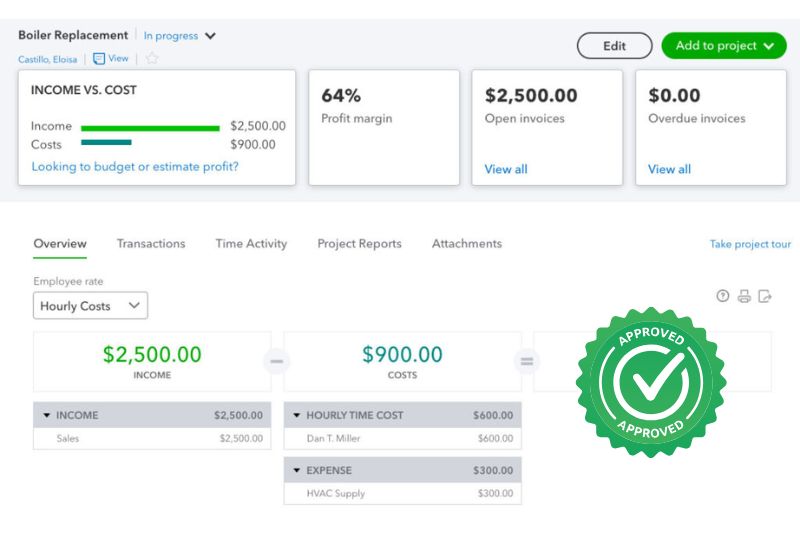Click the notes icon beside View
The image size is (800, 533).
[99, 59]
